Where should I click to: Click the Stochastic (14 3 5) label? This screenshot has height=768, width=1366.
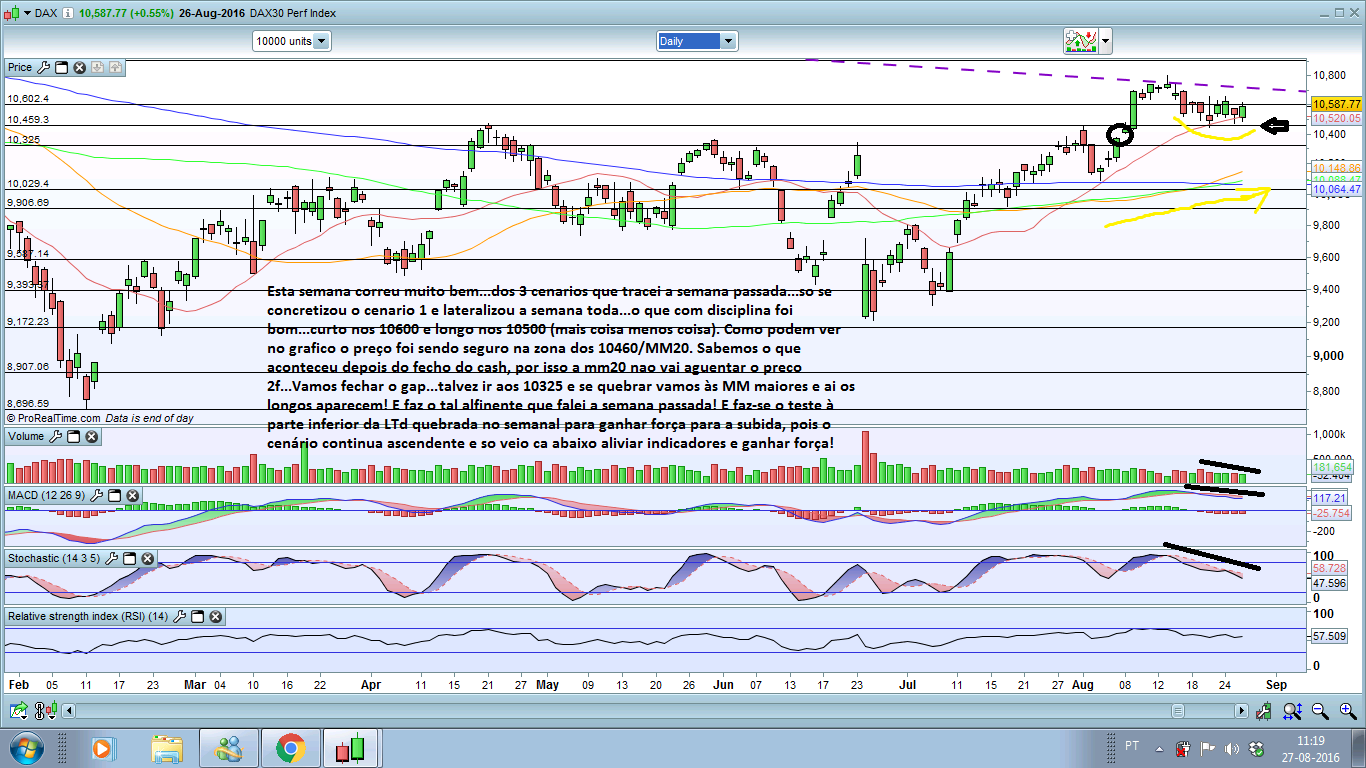point(54,557)
